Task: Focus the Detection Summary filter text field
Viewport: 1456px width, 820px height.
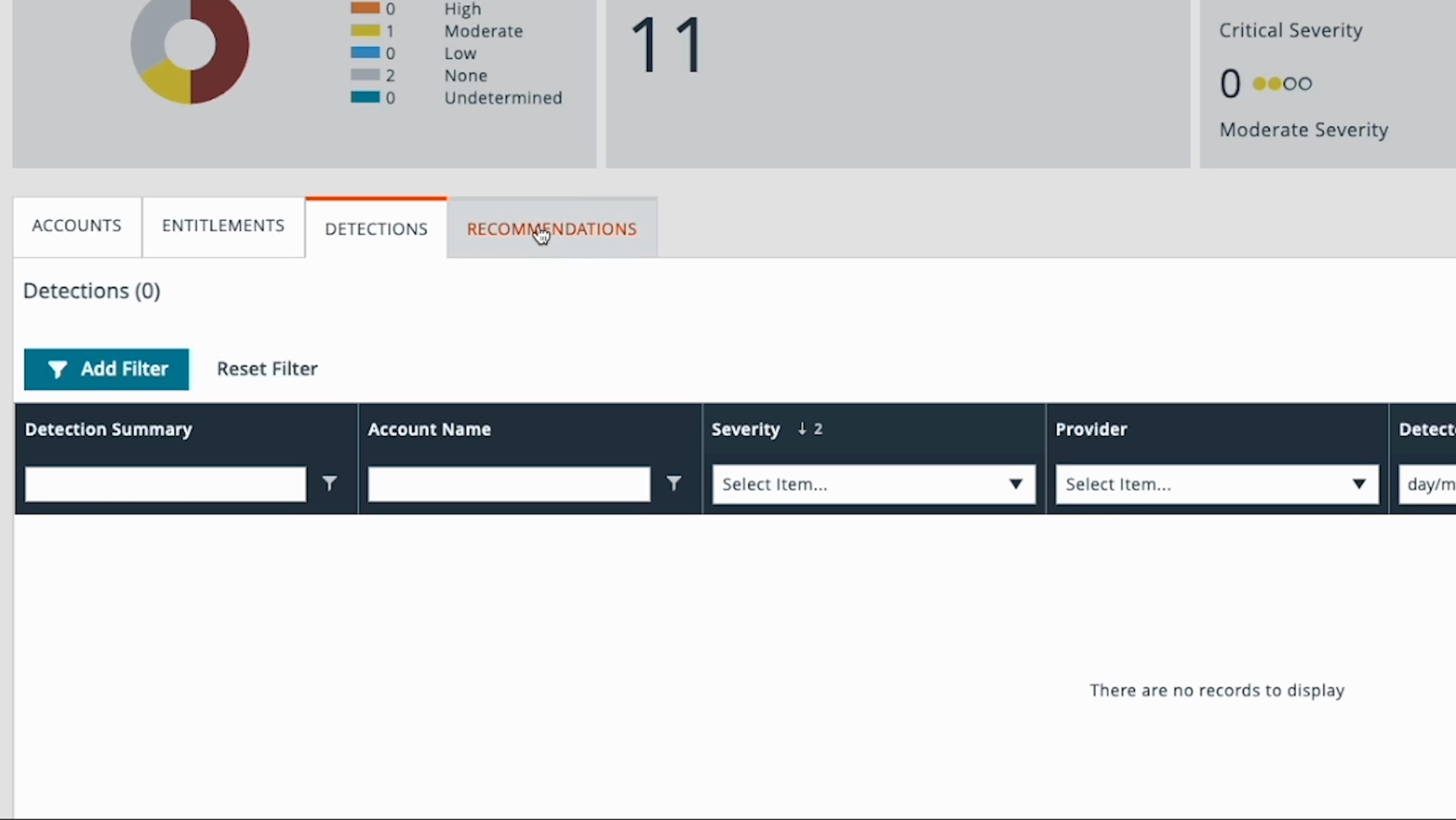Action: click(x=166, y=484)
